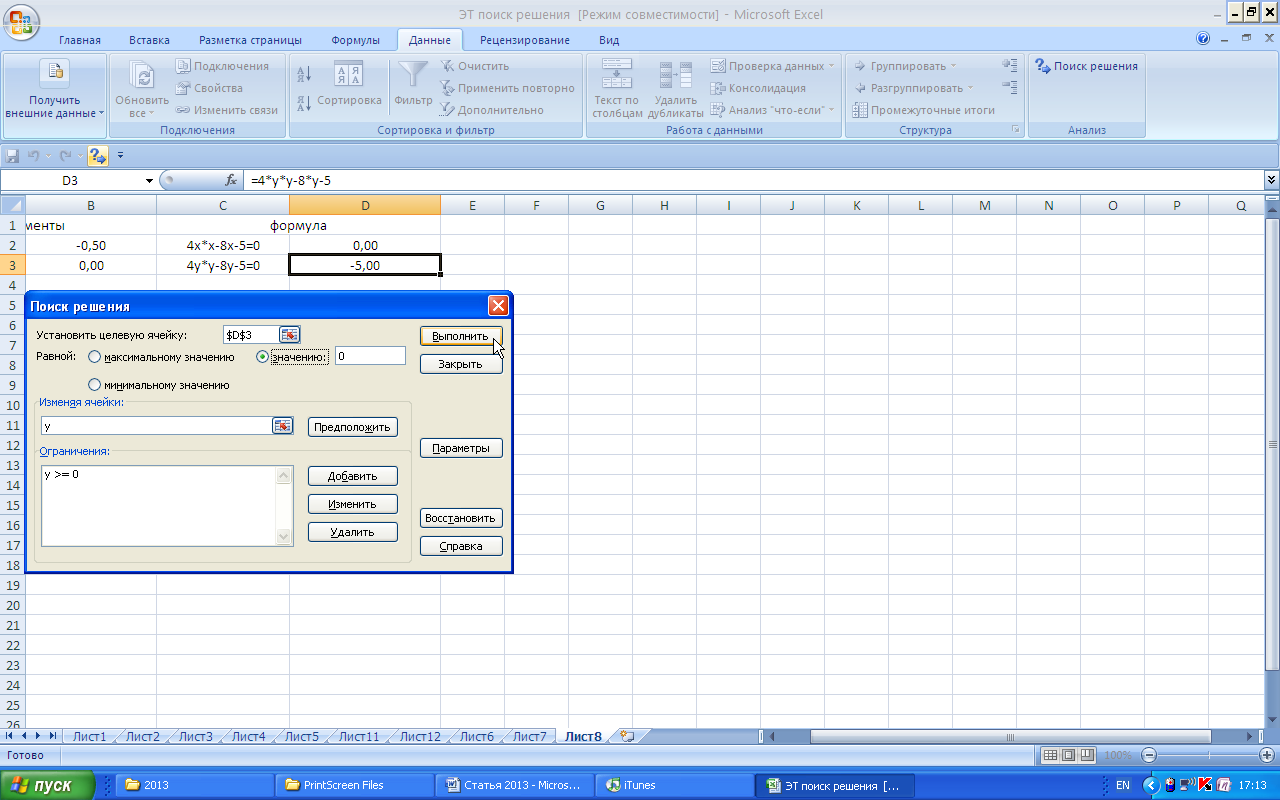Click the Добавить constraint button
The width and height of the screenshot is (1280, 800).
click(352, 476)
